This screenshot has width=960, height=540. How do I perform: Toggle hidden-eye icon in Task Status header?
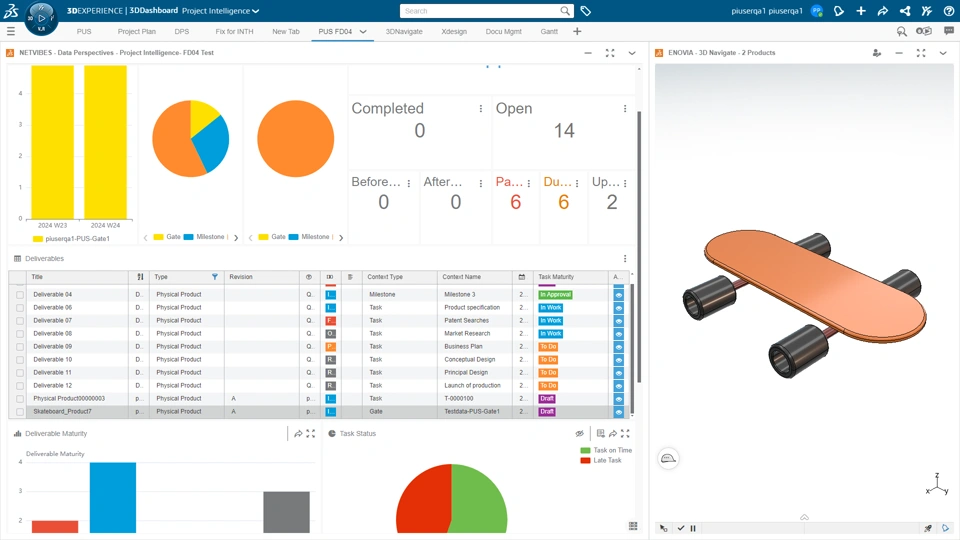[579, 433]
